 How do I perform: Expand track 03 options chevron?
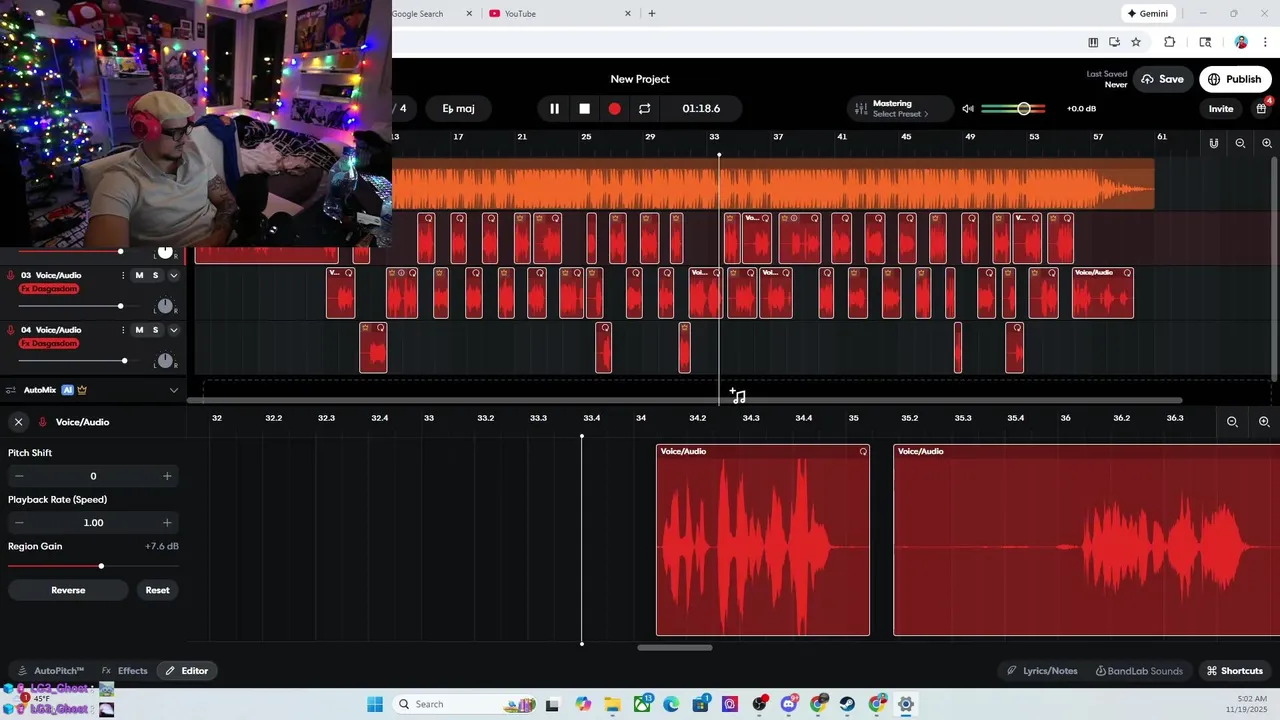pyautogui.click(x=174, y=275)
